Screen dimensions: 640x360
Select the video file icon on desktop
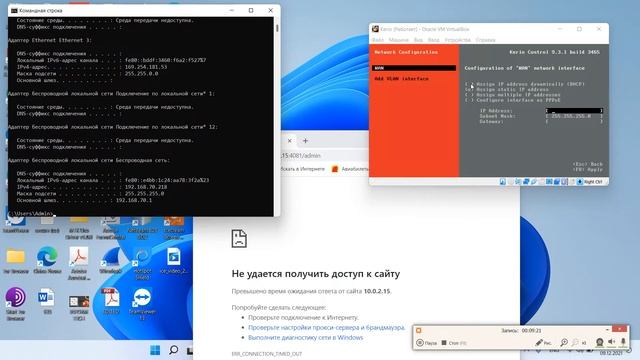tap(173, 257)
